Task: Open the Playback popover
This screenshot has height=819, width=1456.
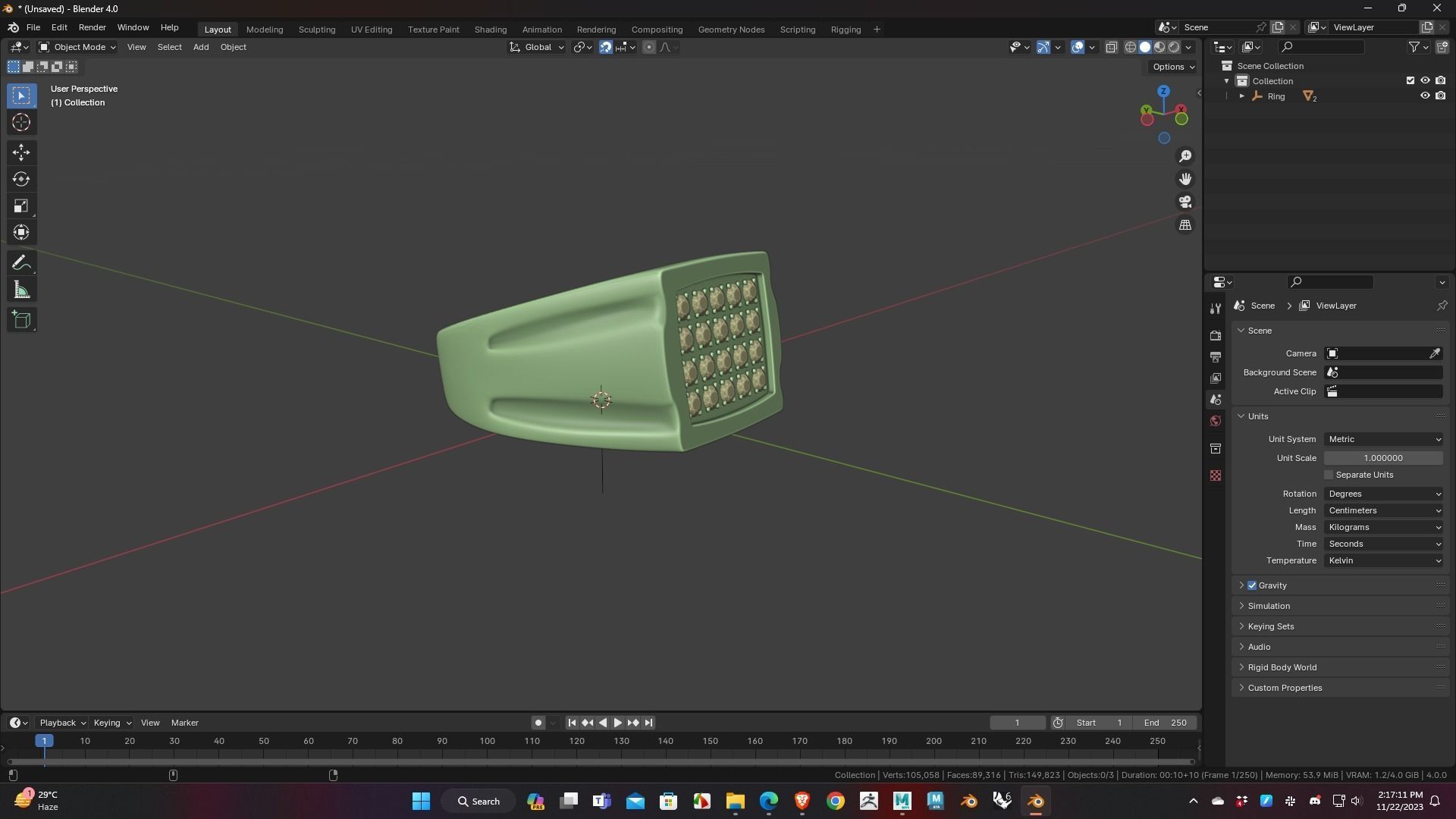Action: [x=62, y=723]
